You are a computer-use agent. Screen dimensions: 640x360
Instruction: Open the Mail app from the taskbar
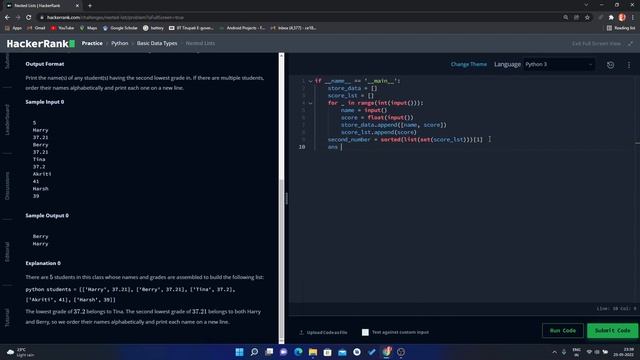tap(342, 352)
